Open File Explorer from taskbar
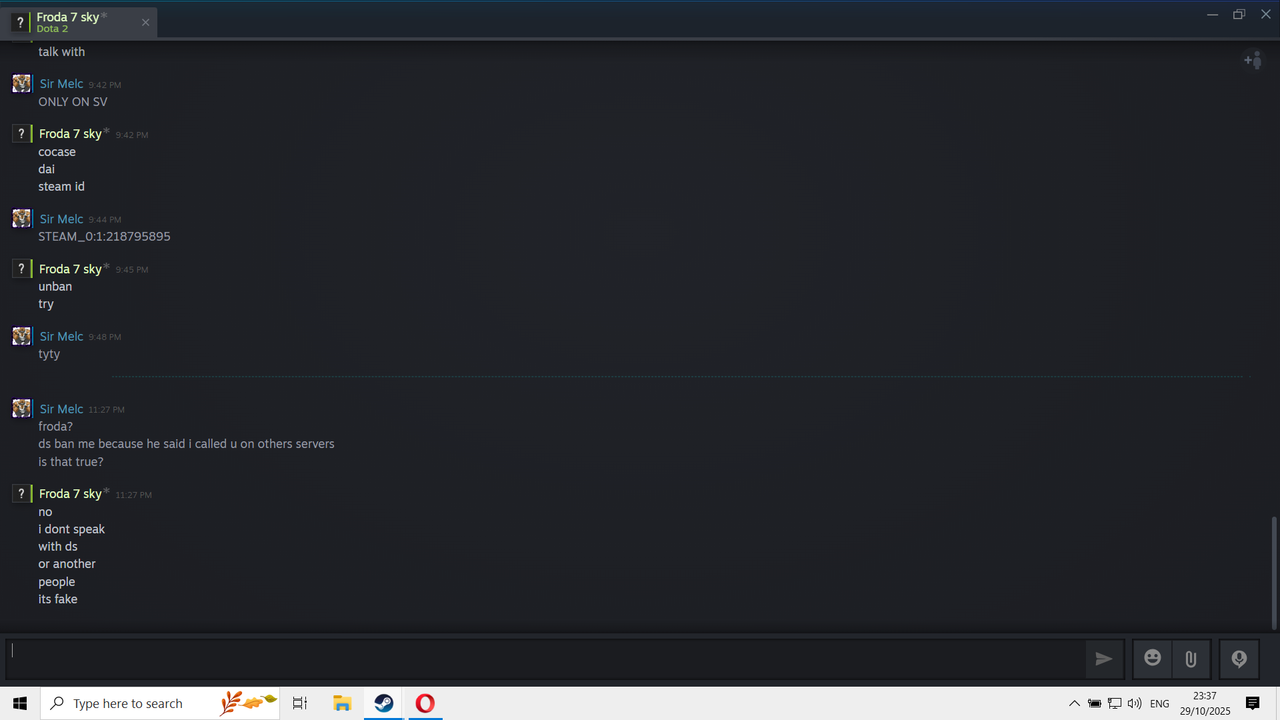Viewport: 1280px width, 720px height. (342, 703)
